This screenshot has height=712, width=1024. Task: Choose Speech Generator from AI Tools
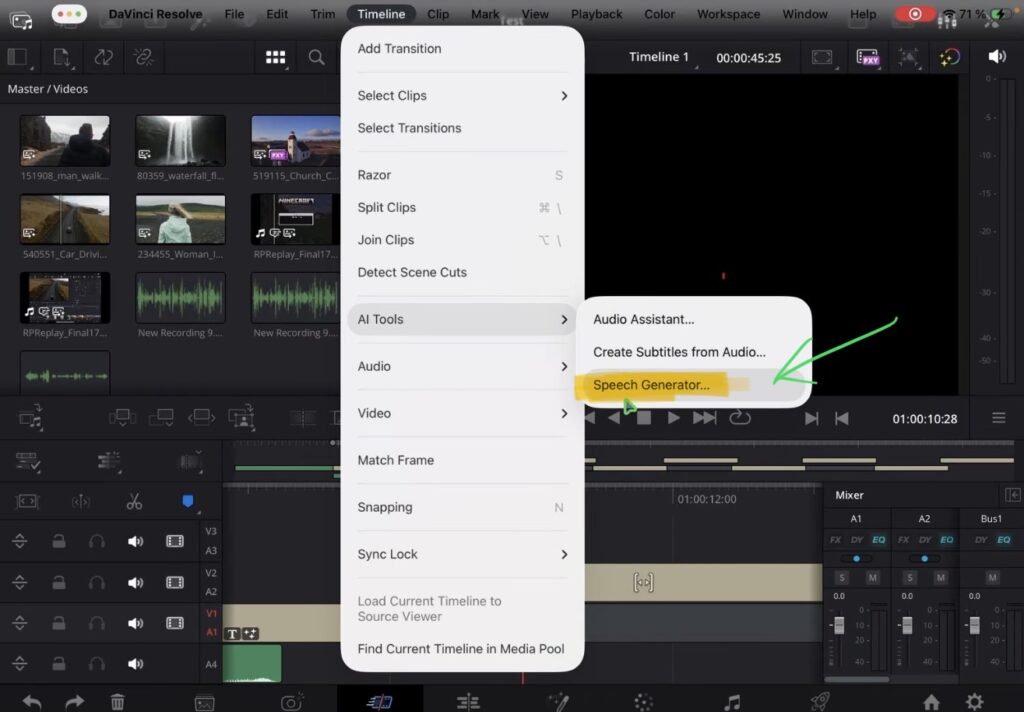tap(694, 385)
